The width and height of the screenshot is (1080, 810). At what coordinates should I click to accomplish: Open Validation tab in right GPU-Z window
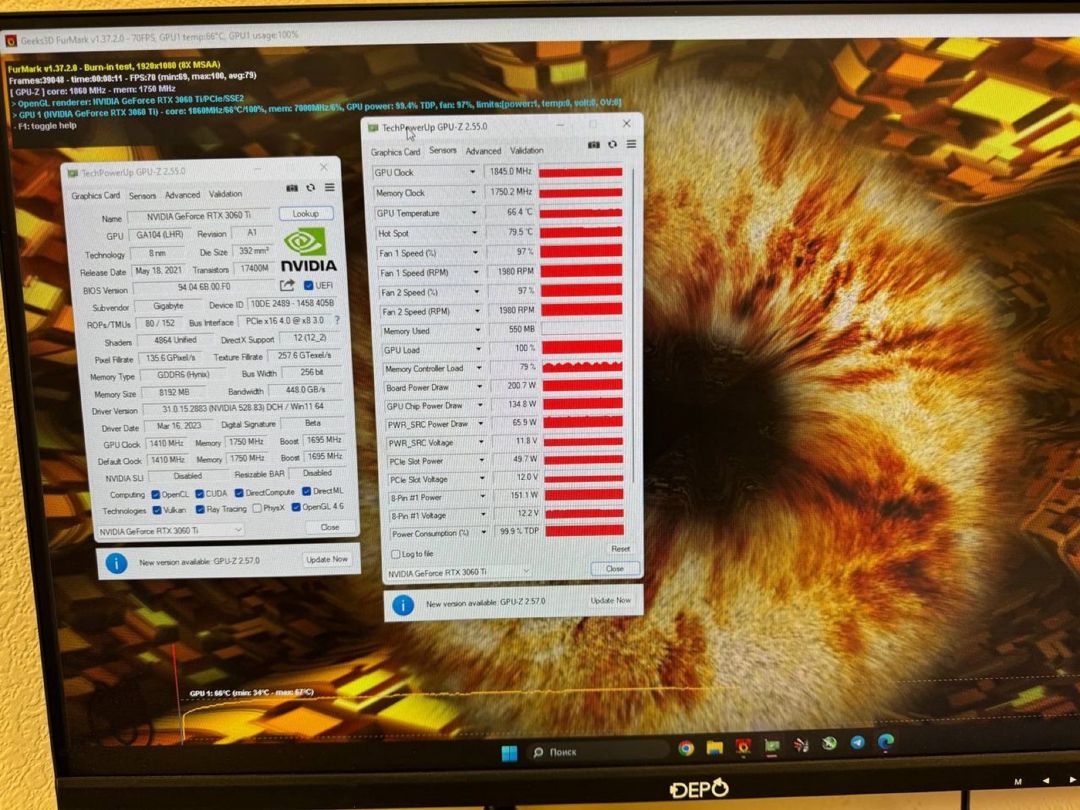[x=527, y=150]
